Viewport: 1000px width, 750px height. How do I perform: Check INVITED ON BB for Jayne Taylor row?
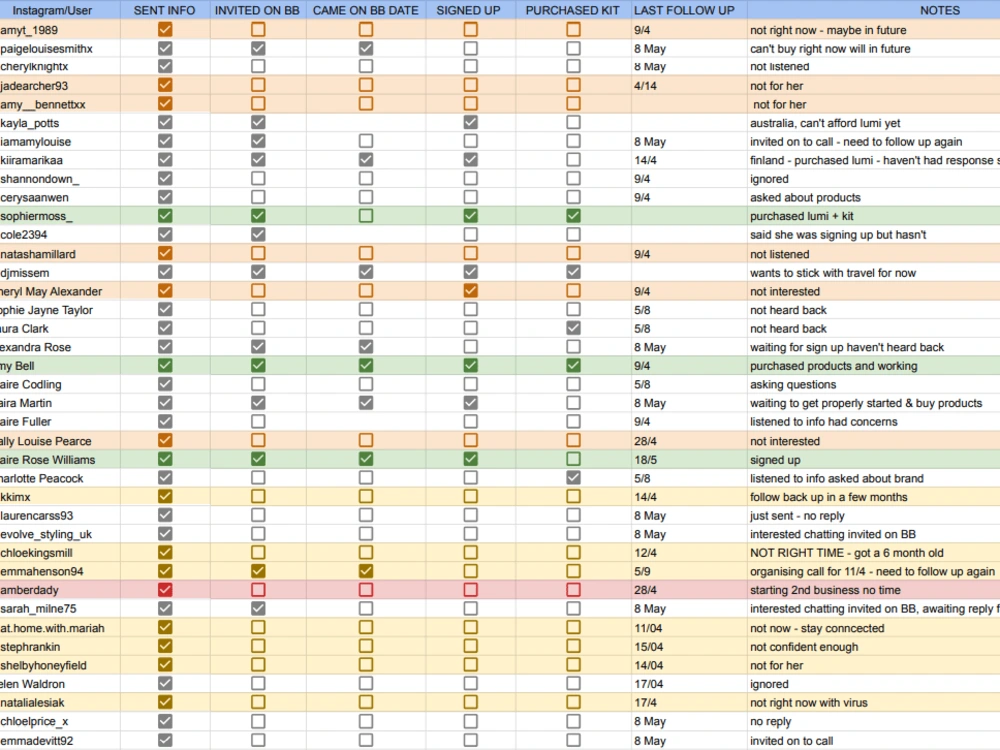[258, 309]
